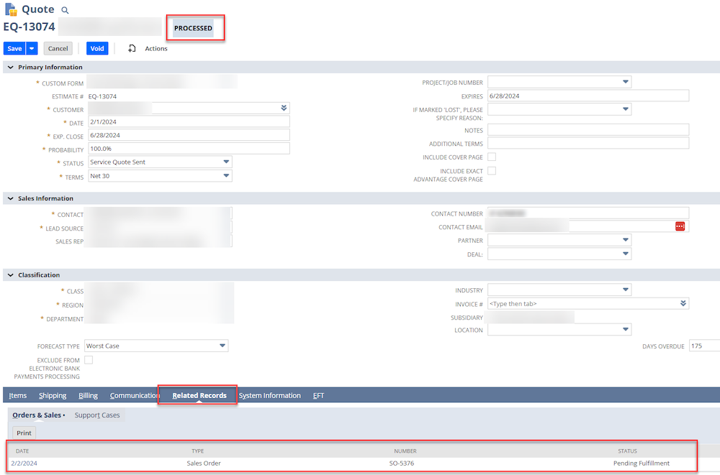Open the Customer field double-chevron selector

pos(284,108)
